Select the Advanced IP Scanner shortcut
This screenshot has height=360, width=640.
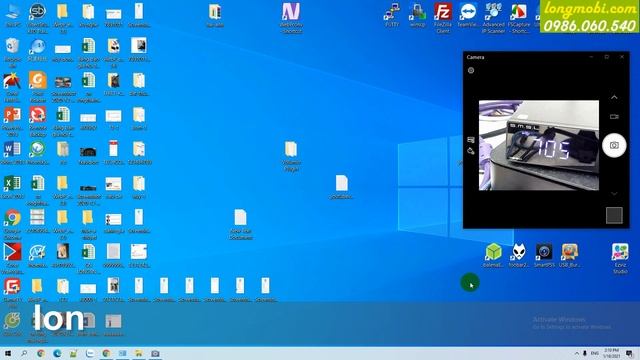click(493, 17)
